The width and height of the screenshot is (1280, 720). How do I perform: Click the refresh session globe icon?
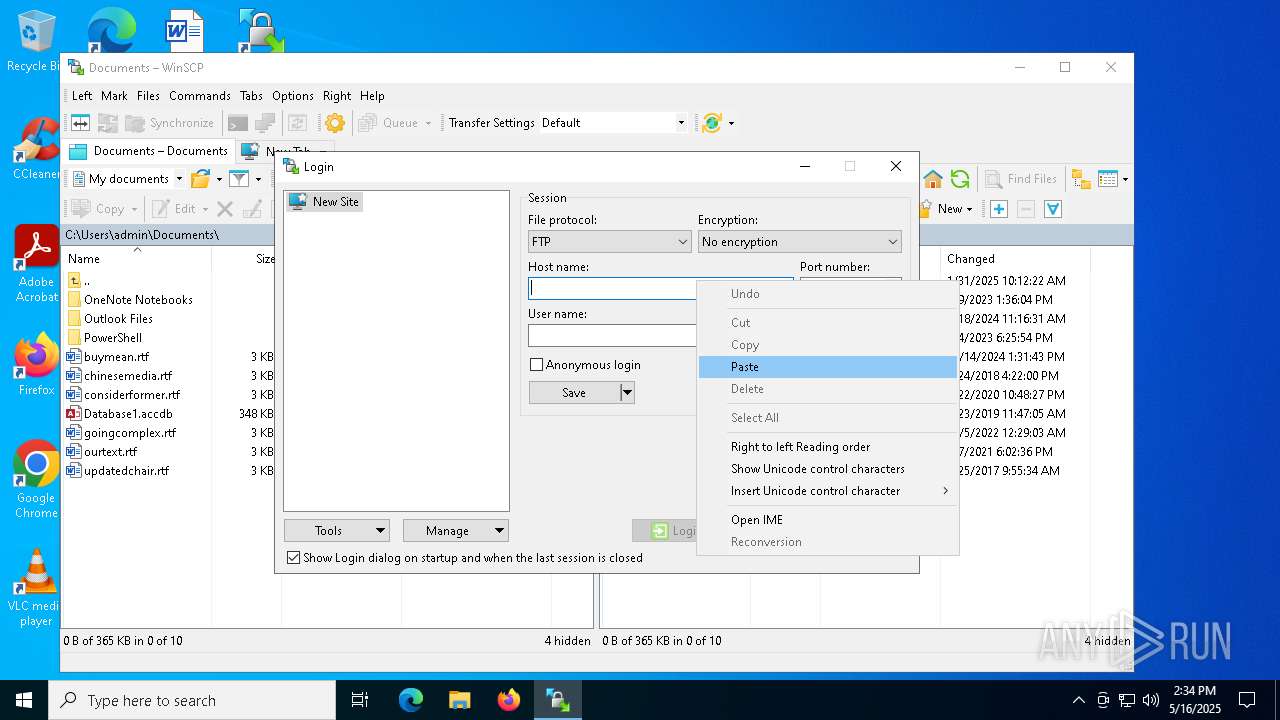pos(712,123)
